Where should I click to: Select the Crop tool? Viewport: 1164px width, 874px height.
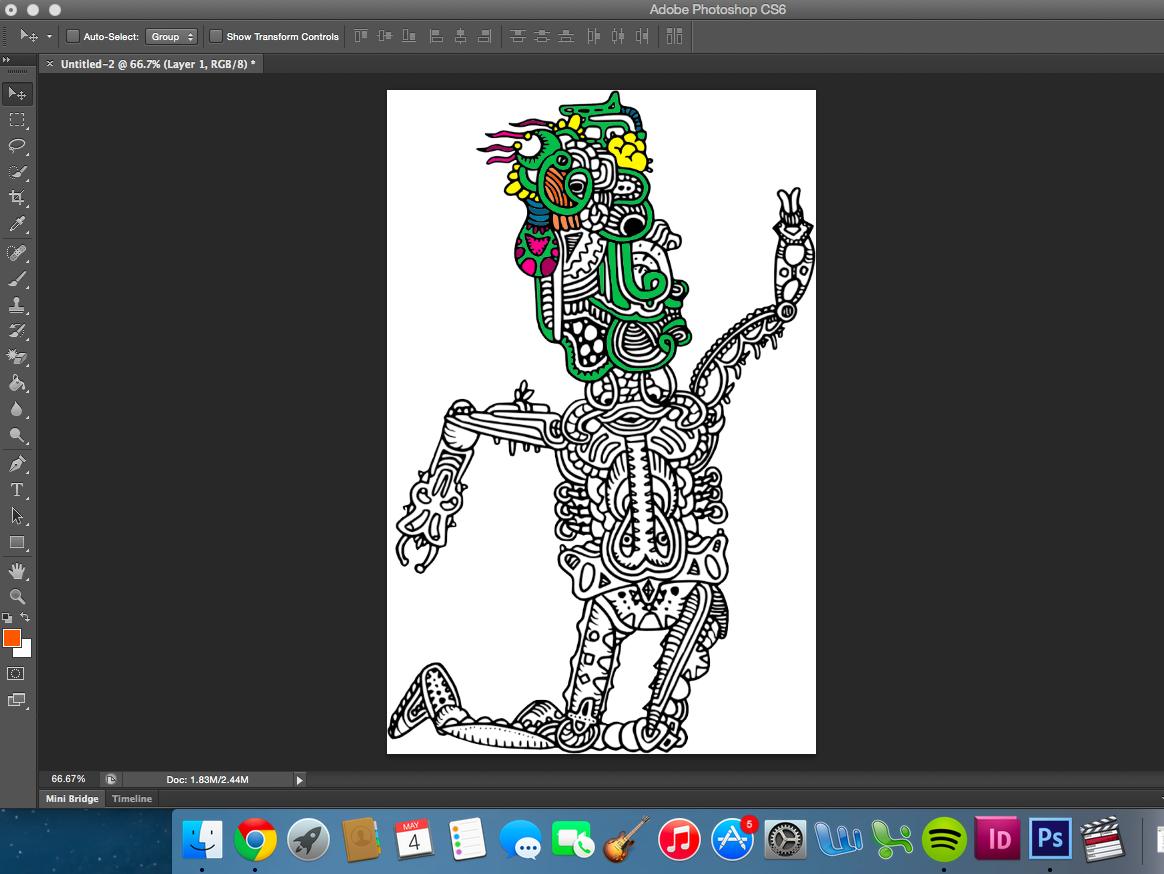pyautogui.click(x=17, y=198)
